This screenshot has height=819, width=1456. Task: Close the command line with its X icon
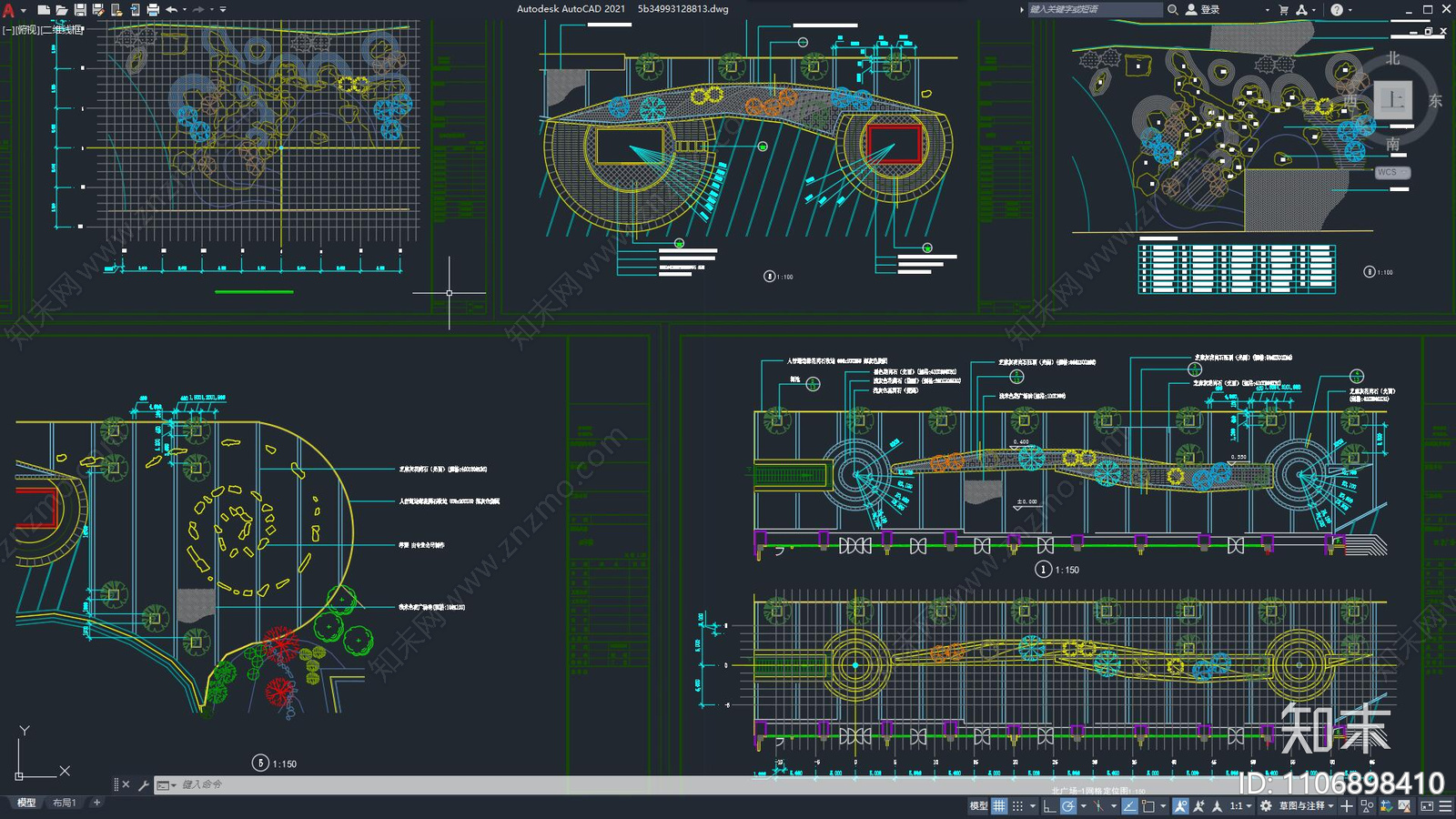[126, 784]
